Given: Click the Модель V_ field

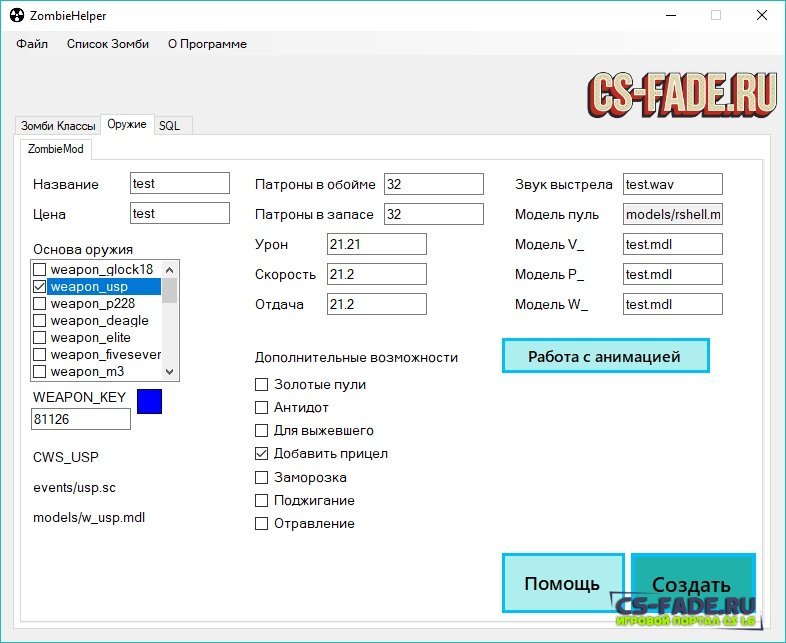Looking at the screenshot, I should pyautogui.click(x=673, y=245).
